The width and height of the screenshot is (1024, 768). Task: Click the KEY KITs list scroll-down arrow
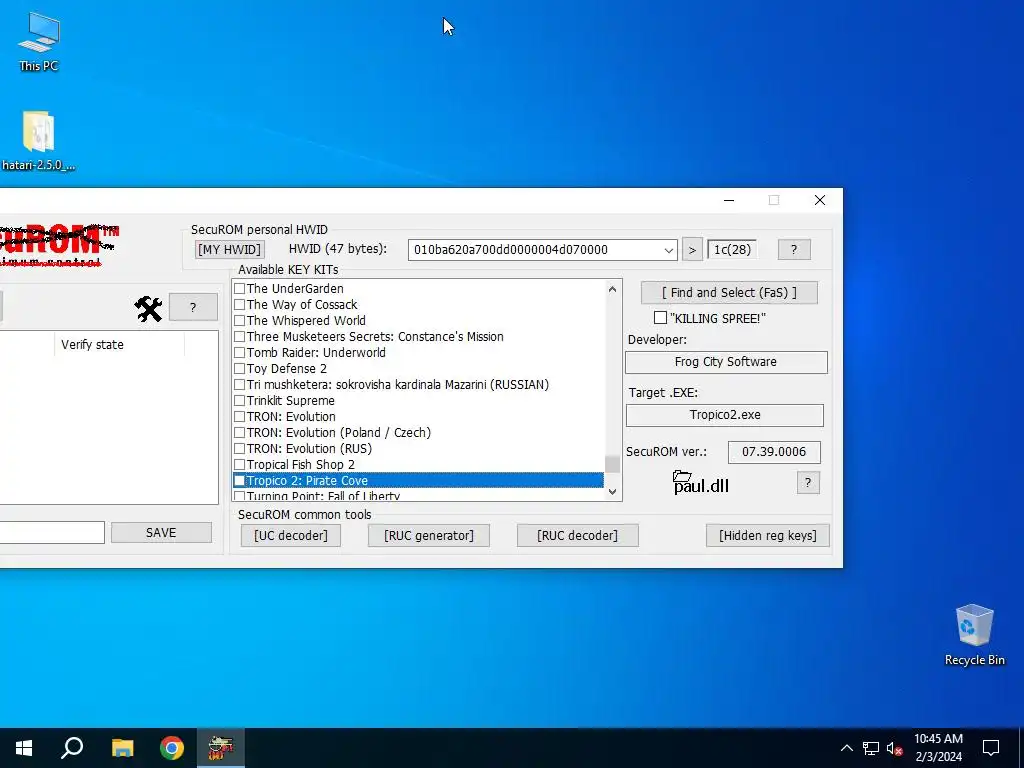click(612, 492)
